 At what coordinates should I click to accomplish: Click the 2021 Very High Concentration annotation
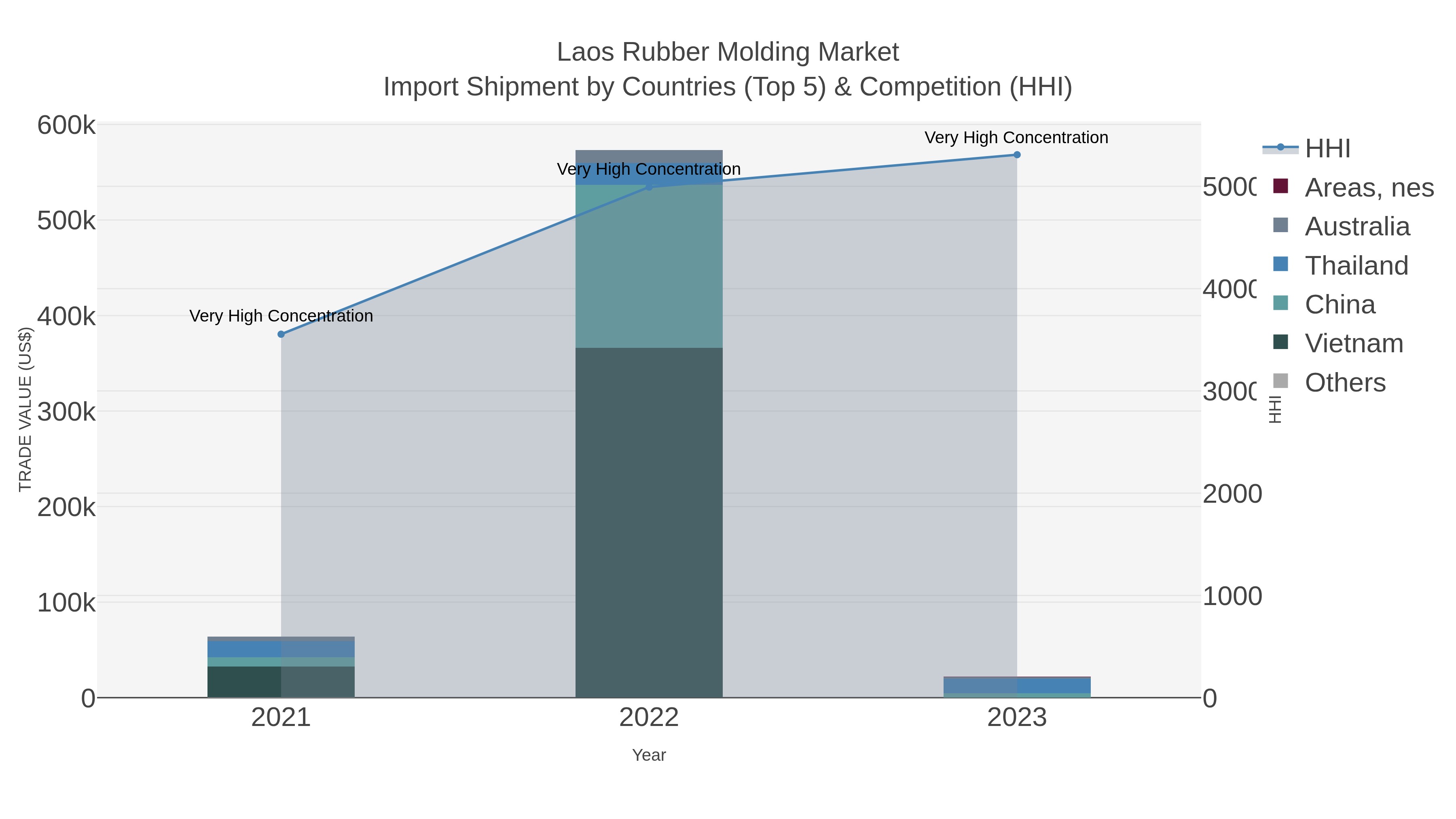click(x=281, y=316)
